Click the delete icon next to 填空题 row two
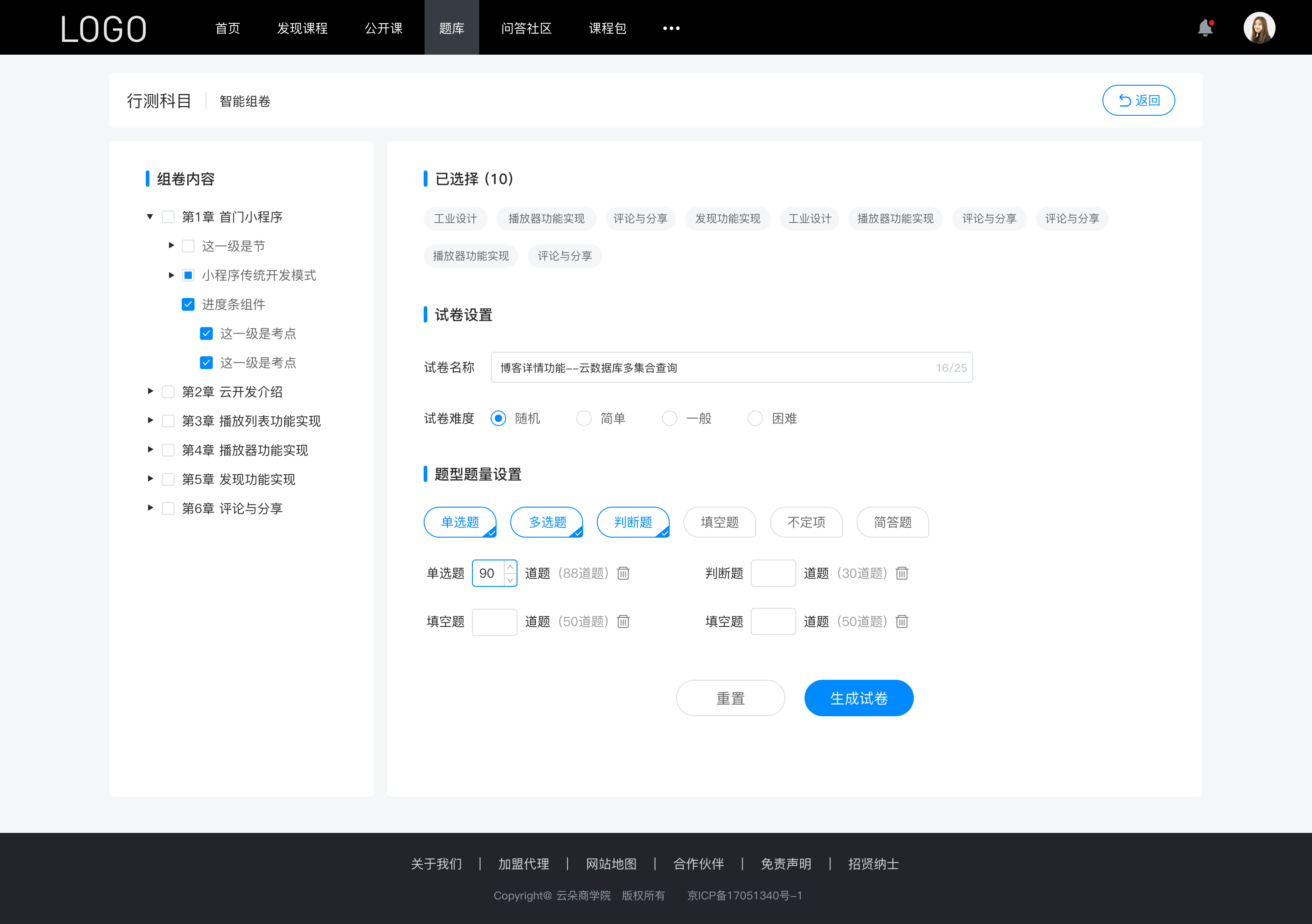1312x924 pixels. pos(900,622)
